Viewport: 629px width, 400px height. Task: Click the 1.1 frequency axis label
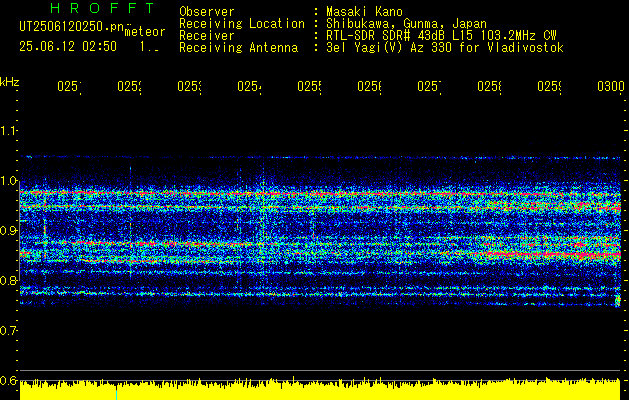click(9, 130)
